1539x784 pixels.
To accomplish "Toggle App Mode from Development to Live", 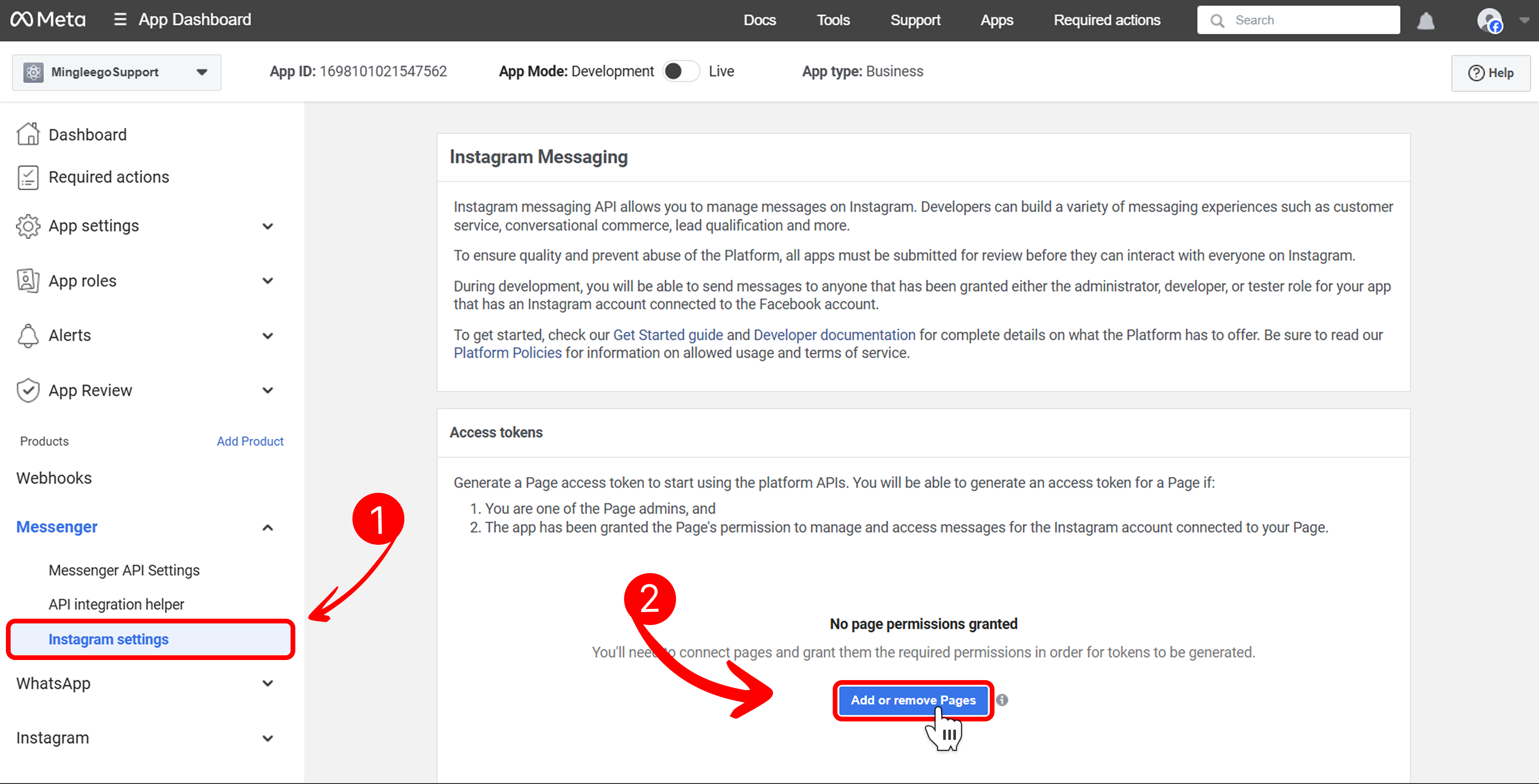I will (x=680, y=71).
